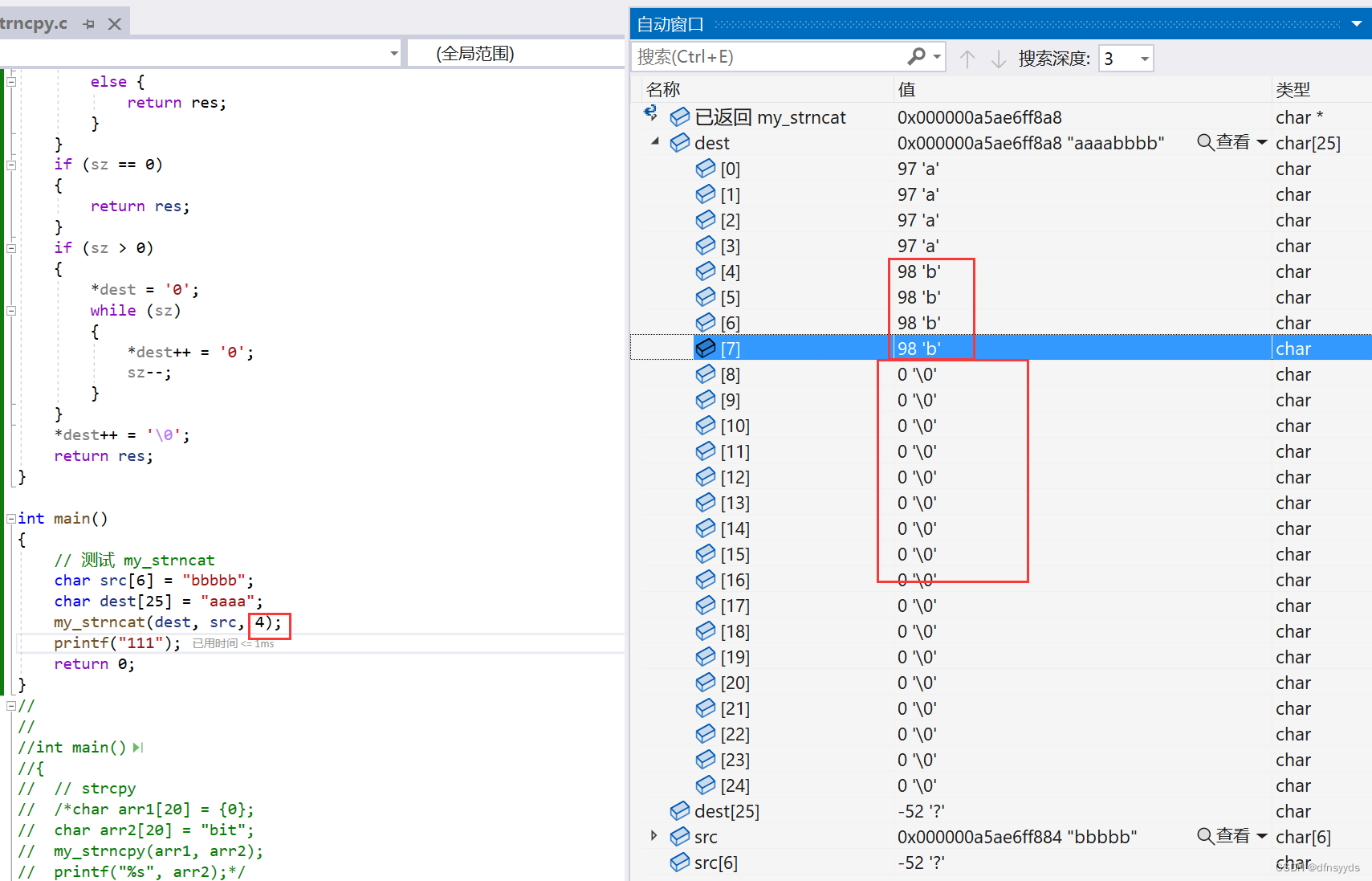Click the magnifier search icon
This screenshot has height=881, width=1372.
[x=916, y=57]
